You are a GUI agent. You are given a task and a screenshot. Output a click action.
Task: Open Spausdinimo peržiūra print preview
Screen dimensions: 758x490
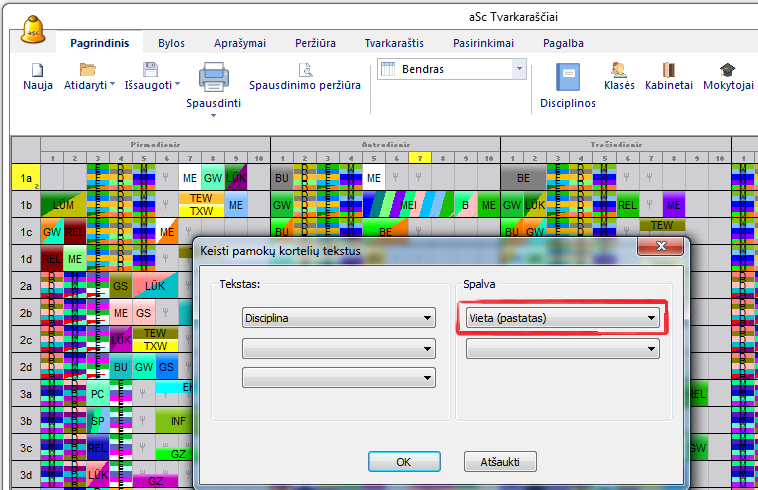(305, 70)
